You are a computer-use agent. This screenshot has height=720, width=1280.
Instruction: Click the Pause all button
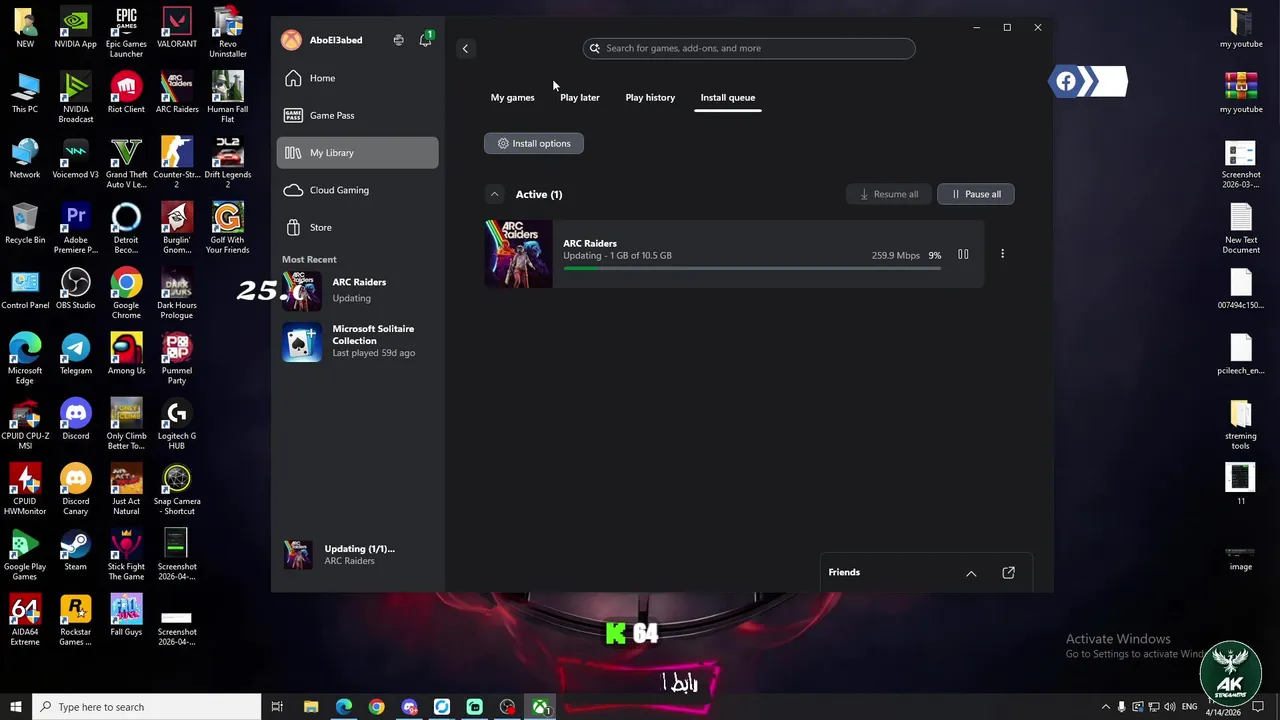976,194
